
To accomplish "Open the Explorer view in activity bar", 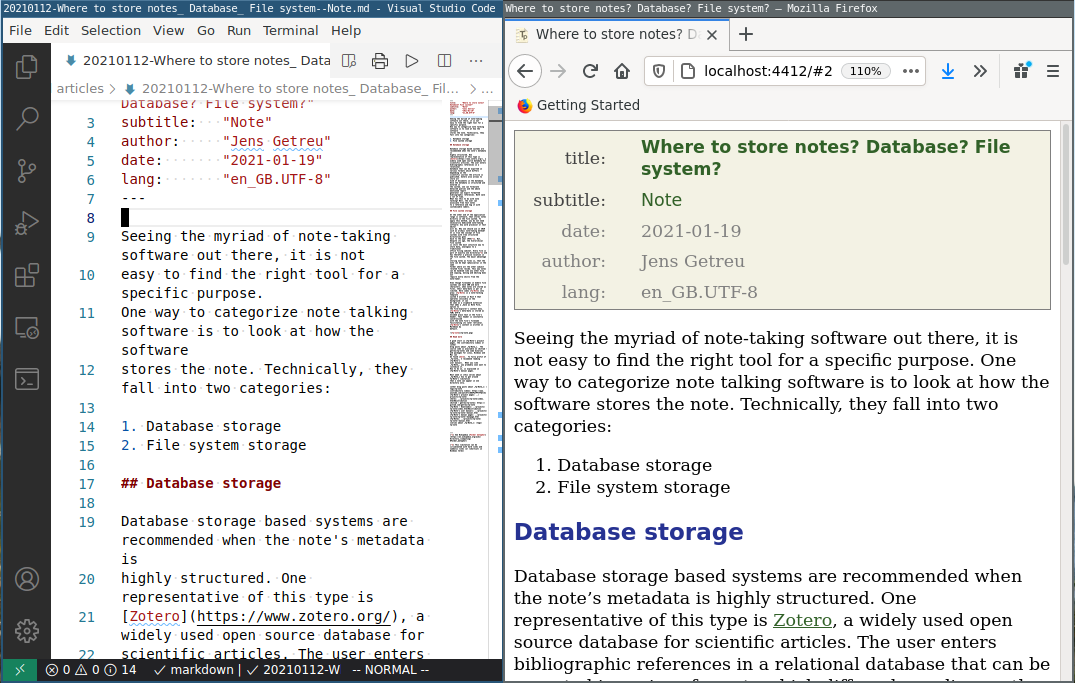I will (x=27, y=67).
